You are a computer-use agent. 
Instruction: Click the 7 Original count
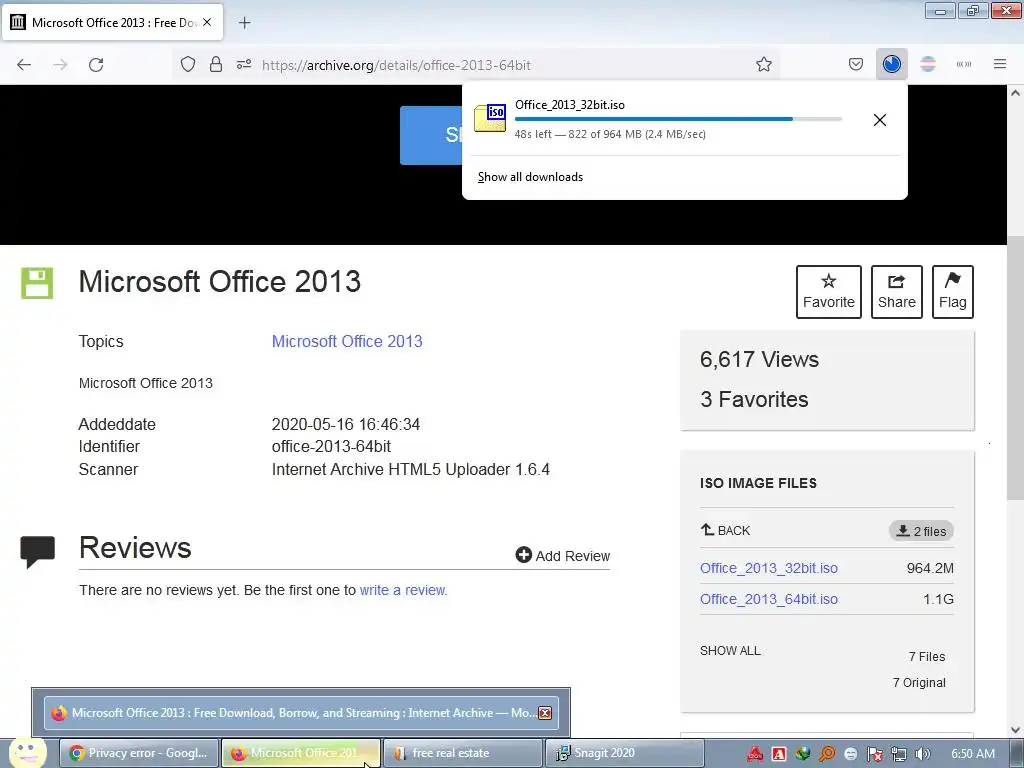tap(919, 683)
